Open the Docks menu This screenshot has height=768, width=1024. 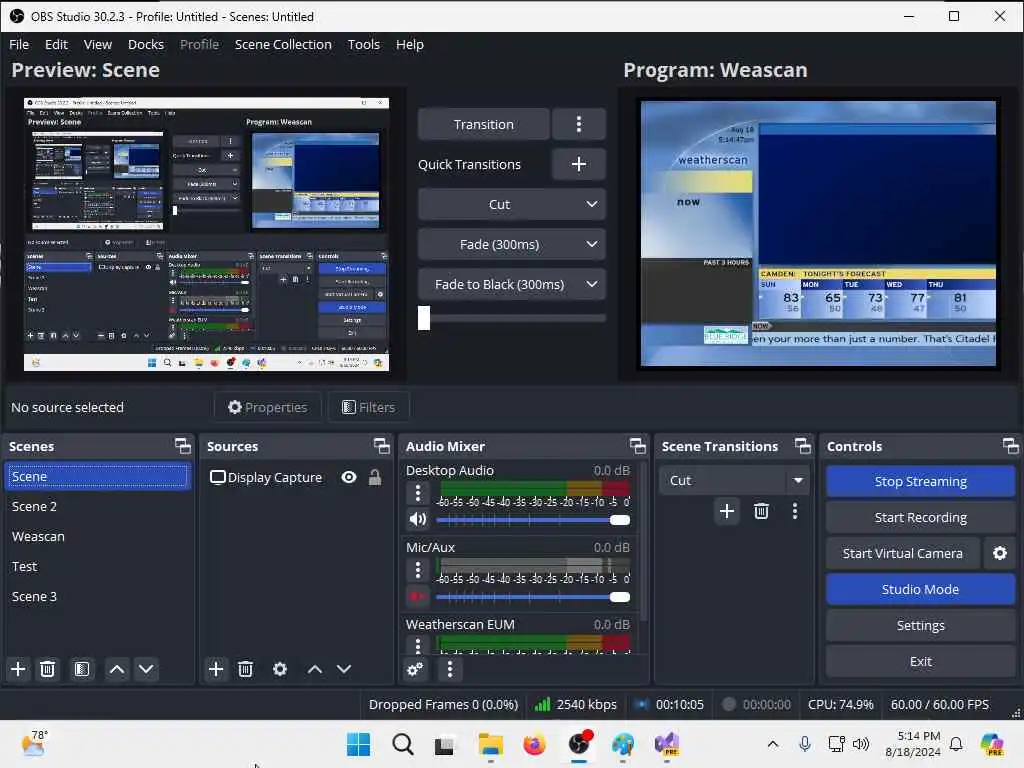146,44
